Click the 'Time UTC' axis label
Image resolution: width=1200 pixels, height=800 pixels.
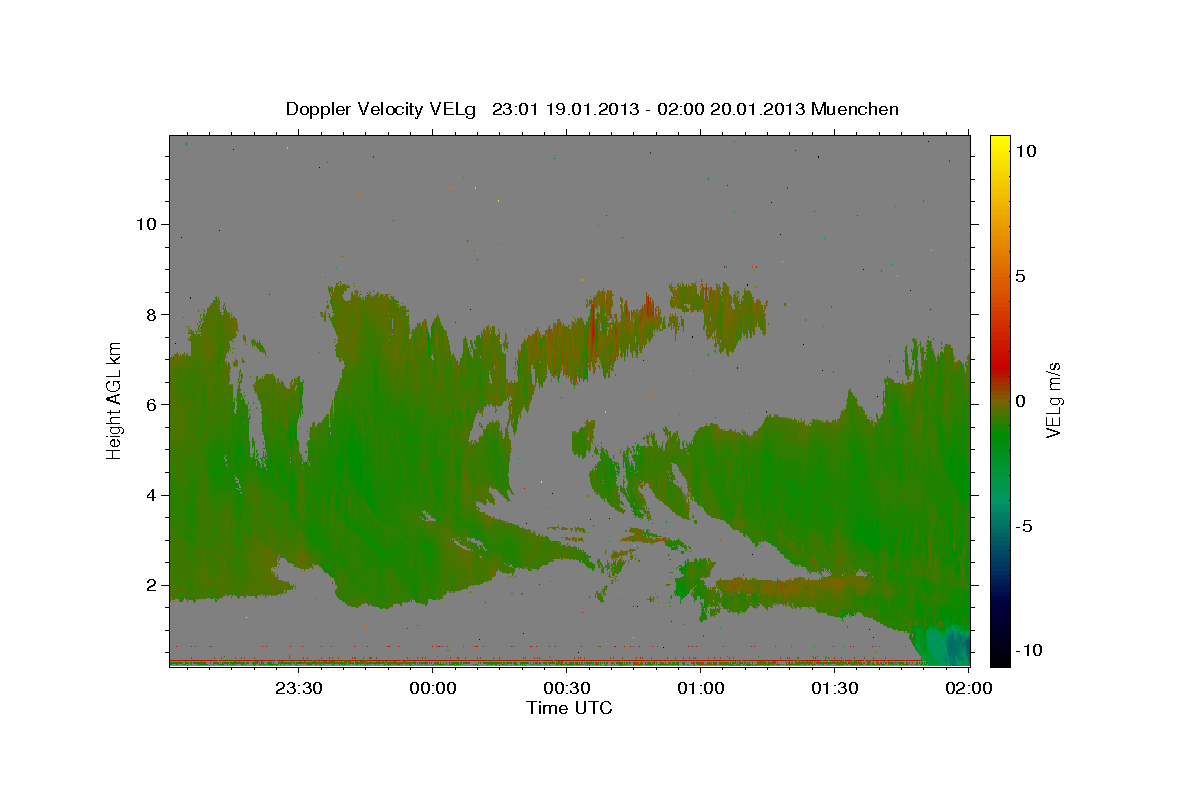tap(569, 708)
